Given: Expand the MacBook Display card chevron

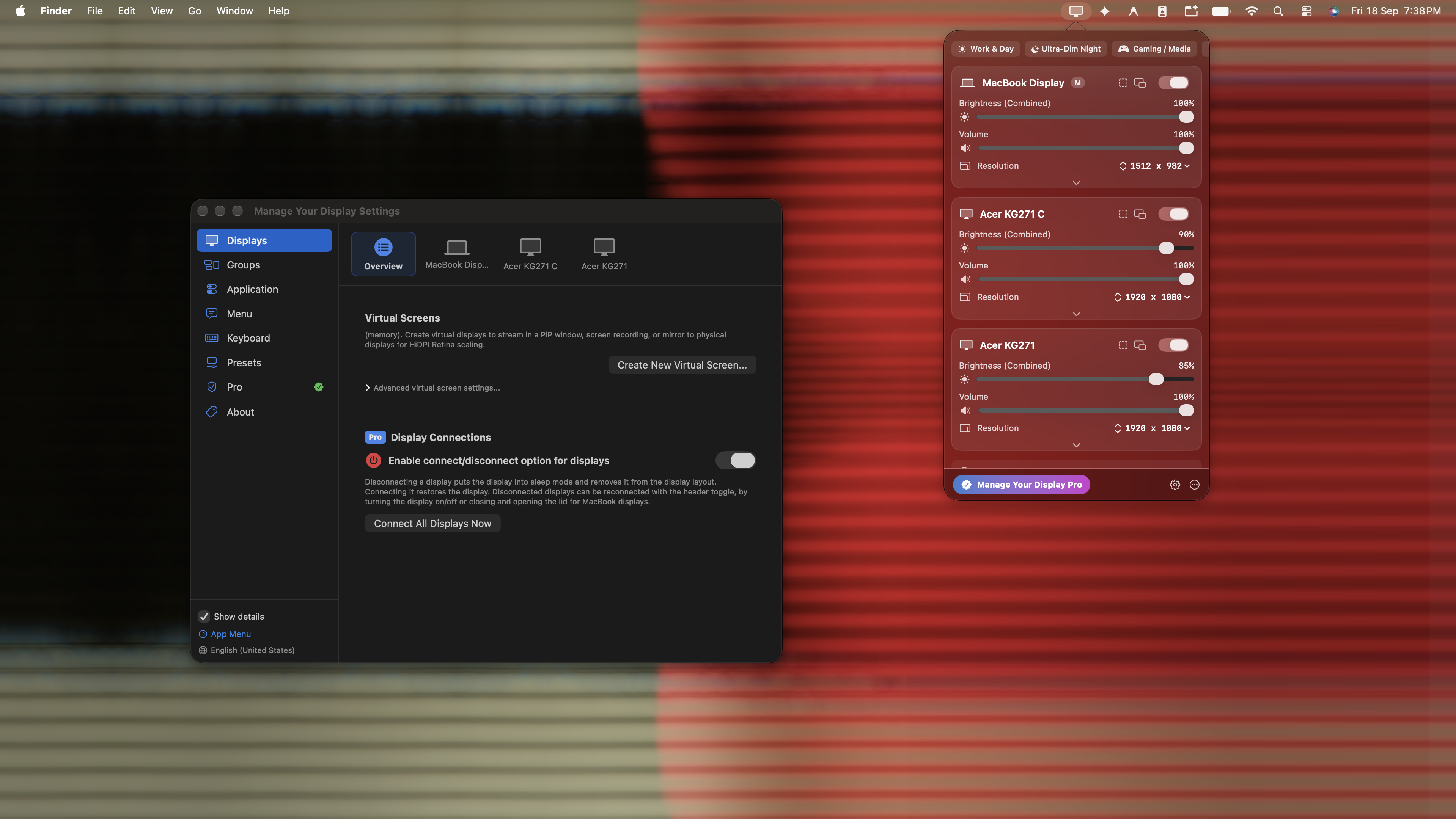Looking at the screenshot, I should tap(1075, 183).
